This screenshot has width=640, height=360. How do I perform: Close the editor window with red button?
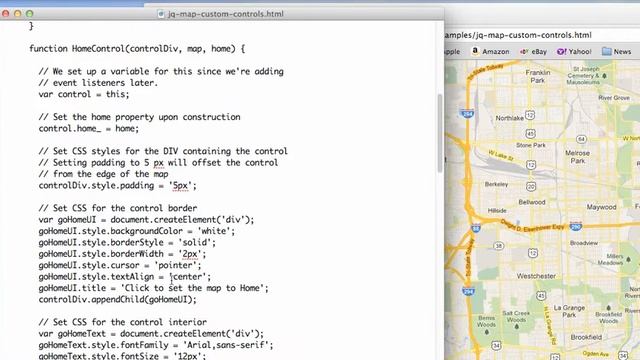6,13
